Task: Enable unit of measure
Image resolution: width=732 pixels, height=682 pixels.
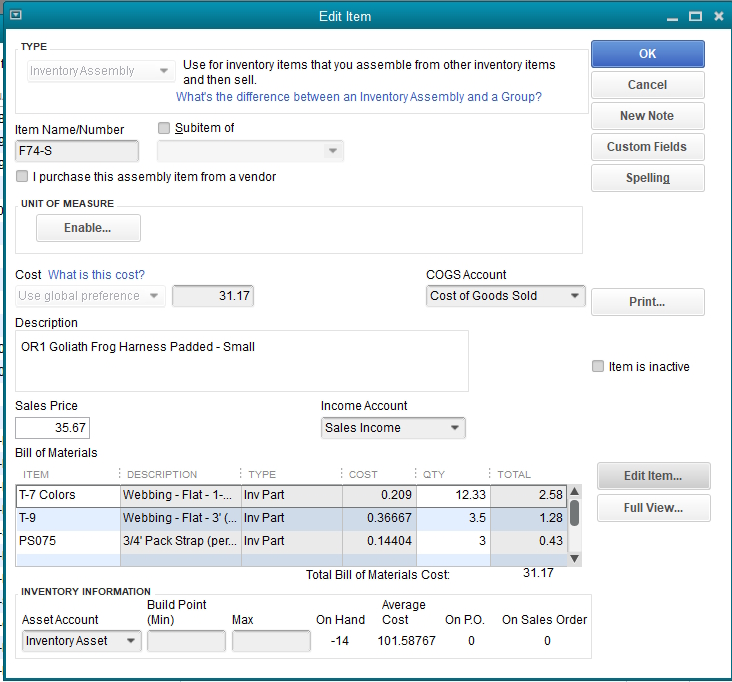Action: tap(88, 228)
